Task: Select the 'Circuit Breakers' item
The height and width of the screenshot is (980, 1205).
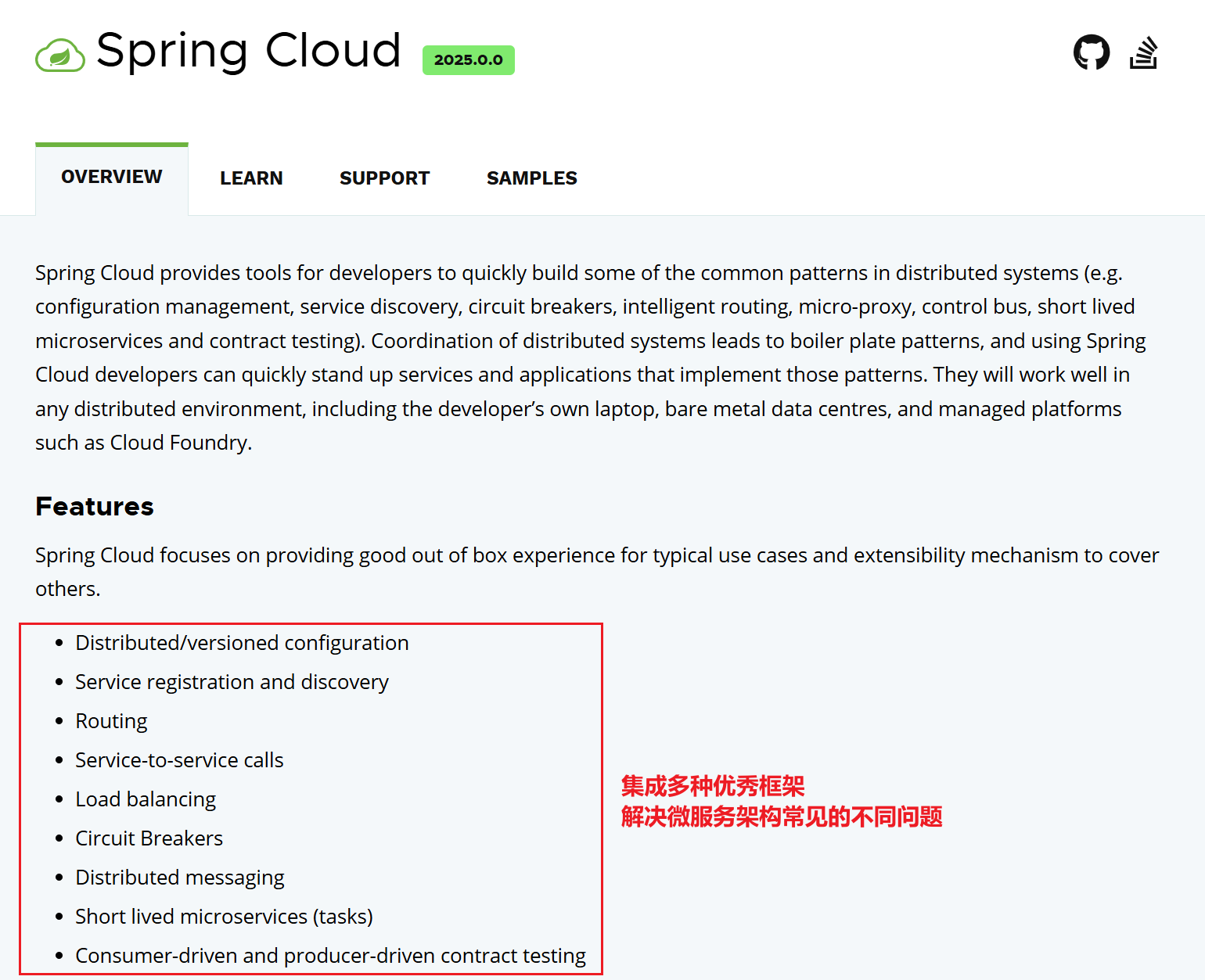Action: [149, 838]
